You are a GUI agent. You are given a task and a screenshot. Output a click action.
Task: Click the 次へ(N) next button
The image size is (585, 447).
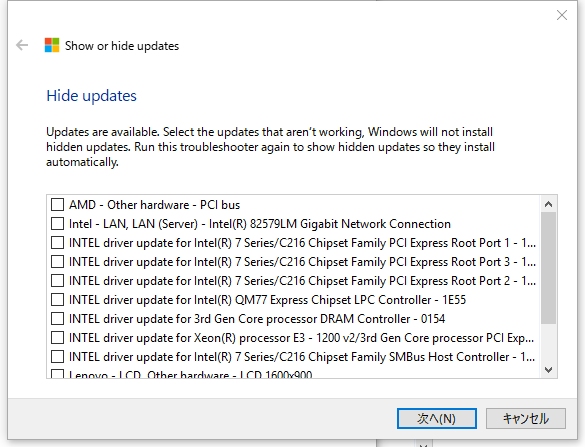437,418
